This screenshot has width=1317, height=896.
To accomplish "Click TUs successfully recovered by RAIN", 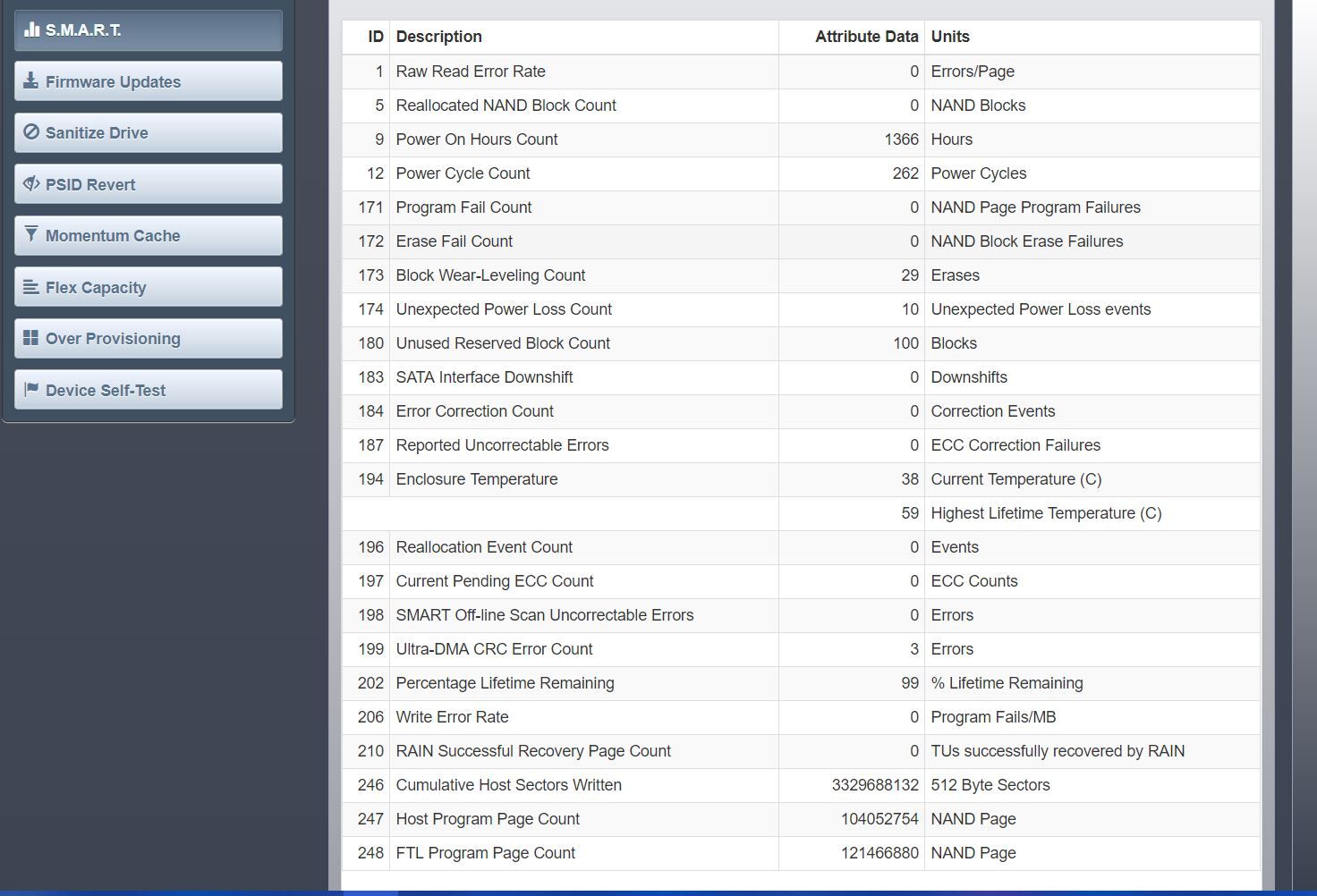I will click(x=1058, y=751).
